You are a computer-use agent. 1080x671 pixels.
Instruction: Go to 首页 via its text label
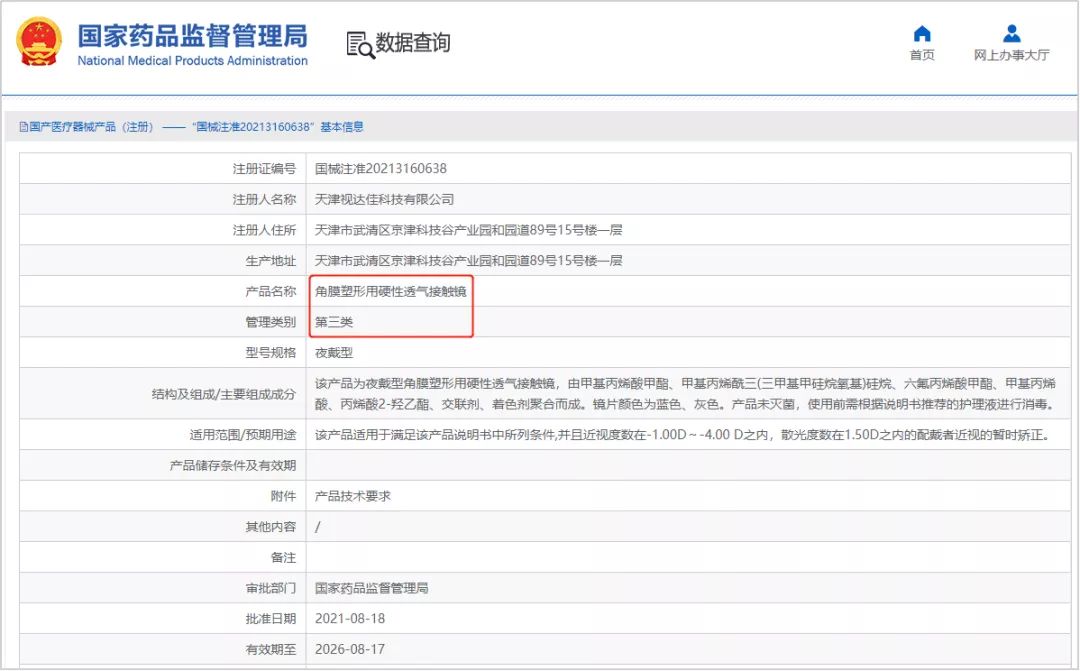tap(922, 56)
